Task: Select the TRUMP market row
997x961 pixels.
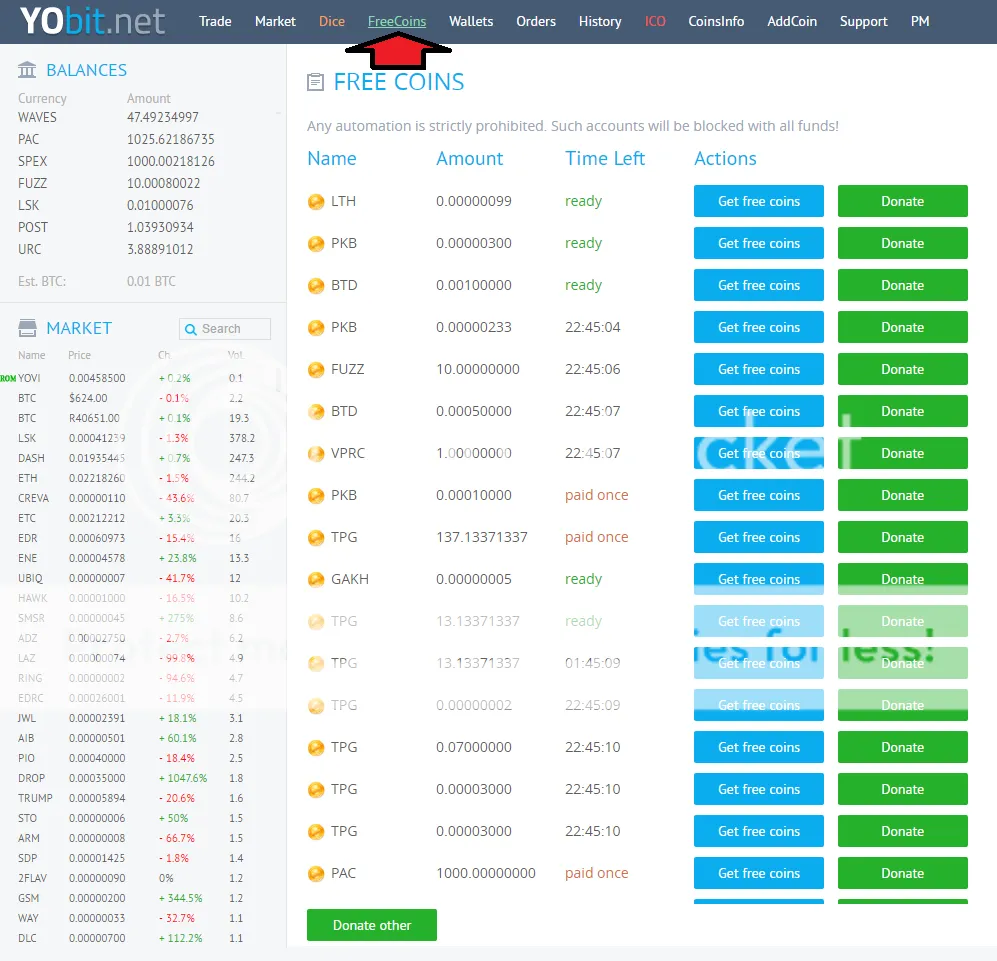Action: [x=136, y=798]
